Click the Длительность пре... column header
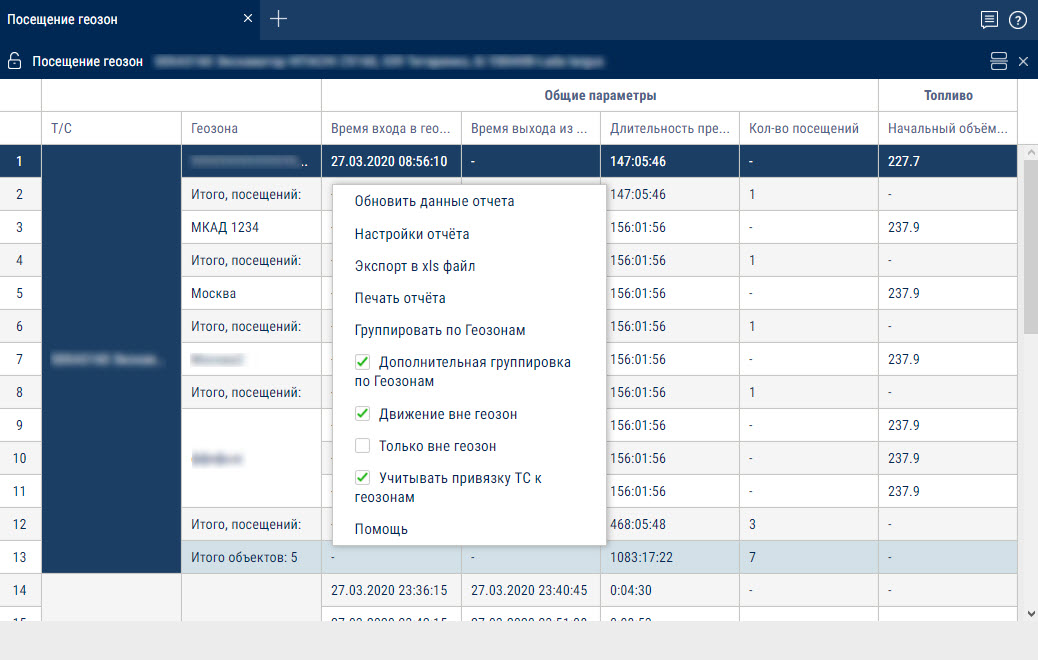The width and height of the screenshot is (1038, 660). (x=670, y=128)
